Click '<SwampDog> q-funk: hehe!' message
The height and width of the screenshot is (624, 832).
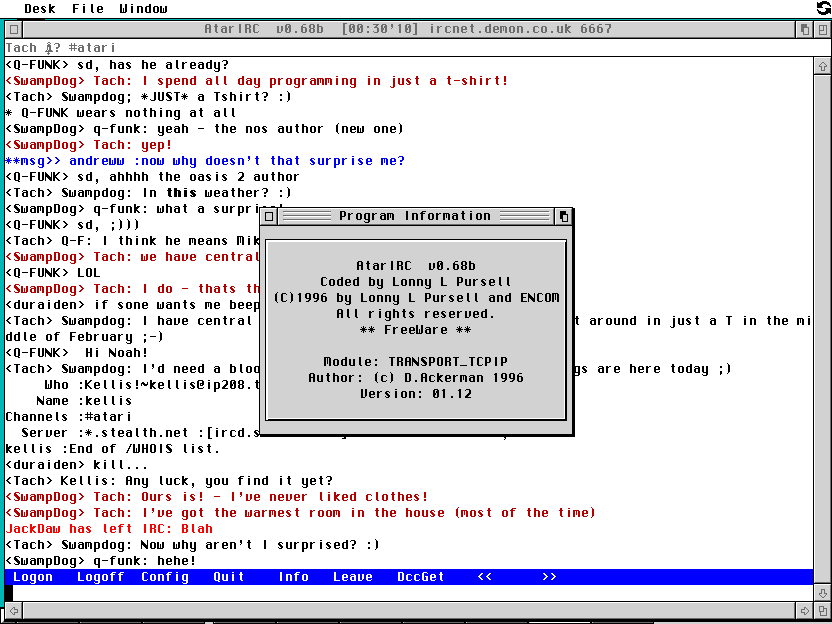(x=101, y=561)
